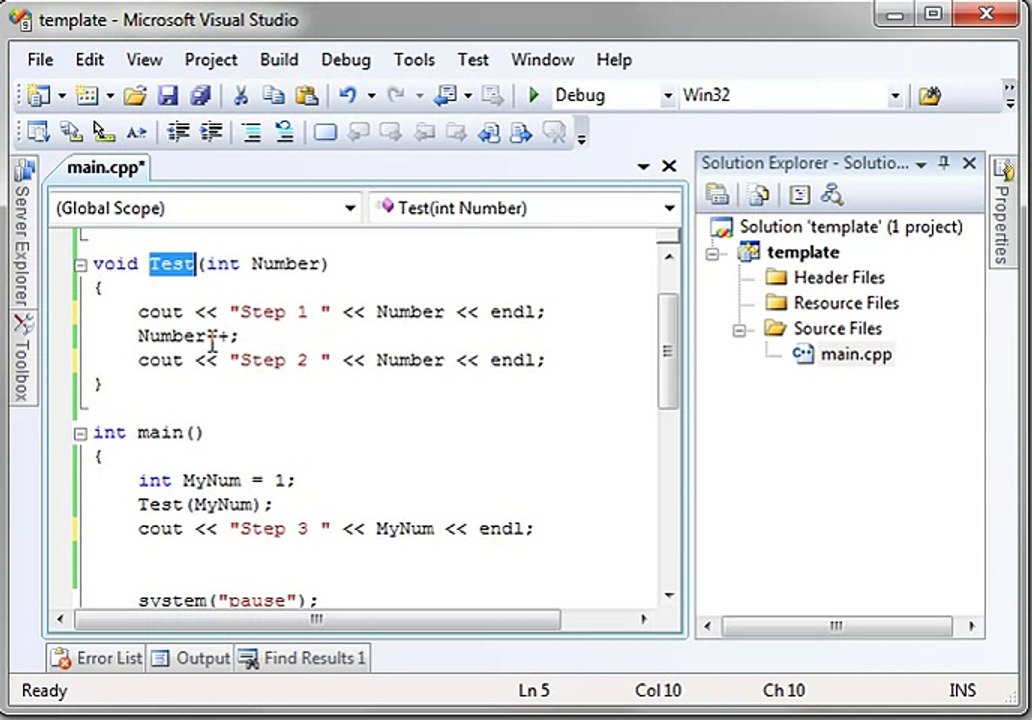
Task: Open the Solution Explorer window position dropdown
Action: coord(921,164)
